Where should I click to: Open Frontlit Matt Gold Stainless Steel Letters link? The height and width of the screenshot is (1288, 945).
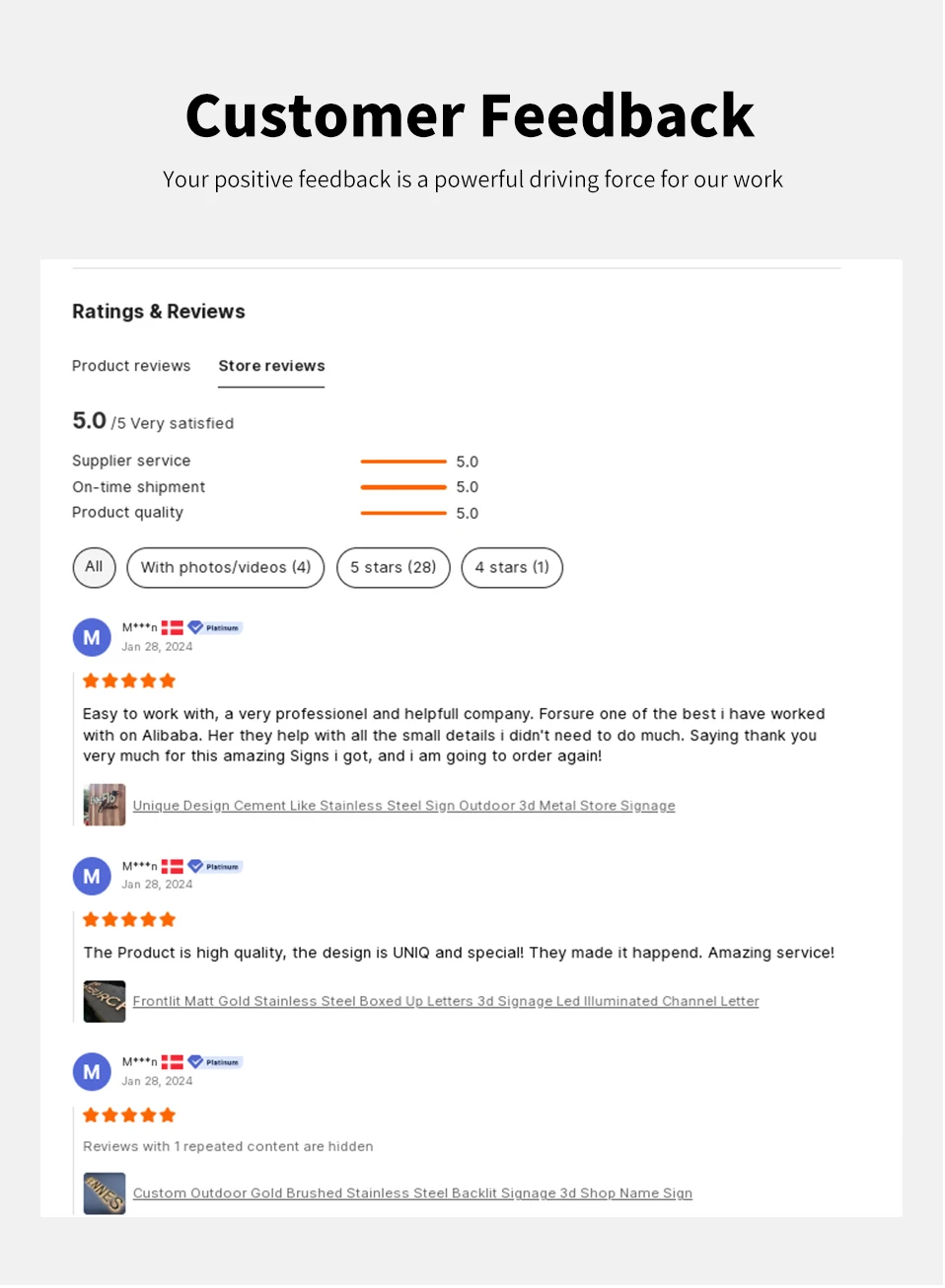click(446, 1001)
